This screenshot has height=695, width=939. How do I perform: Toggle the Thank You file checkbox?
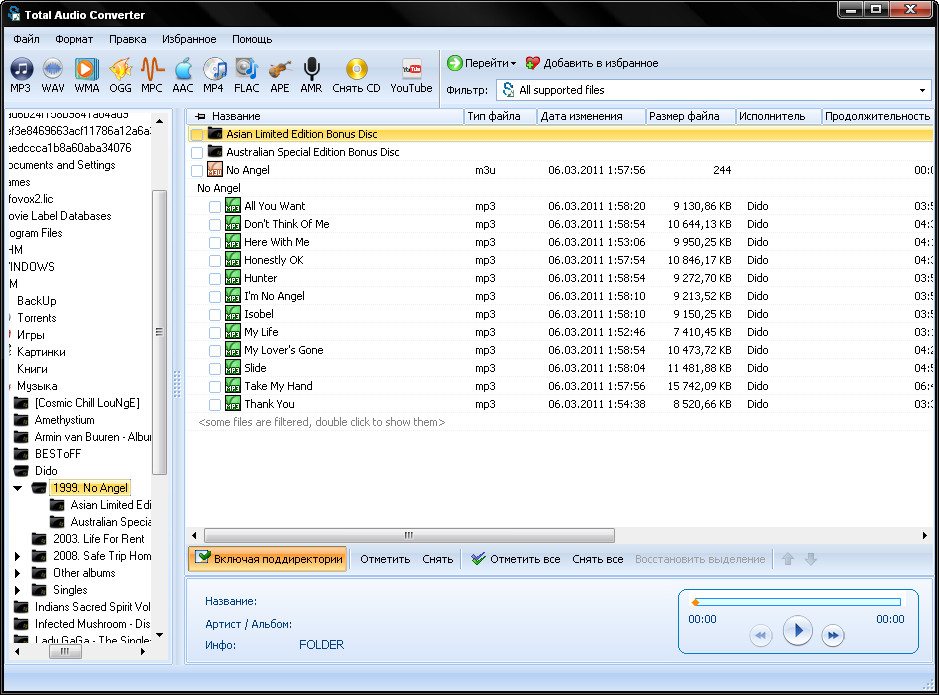[215, 405]
